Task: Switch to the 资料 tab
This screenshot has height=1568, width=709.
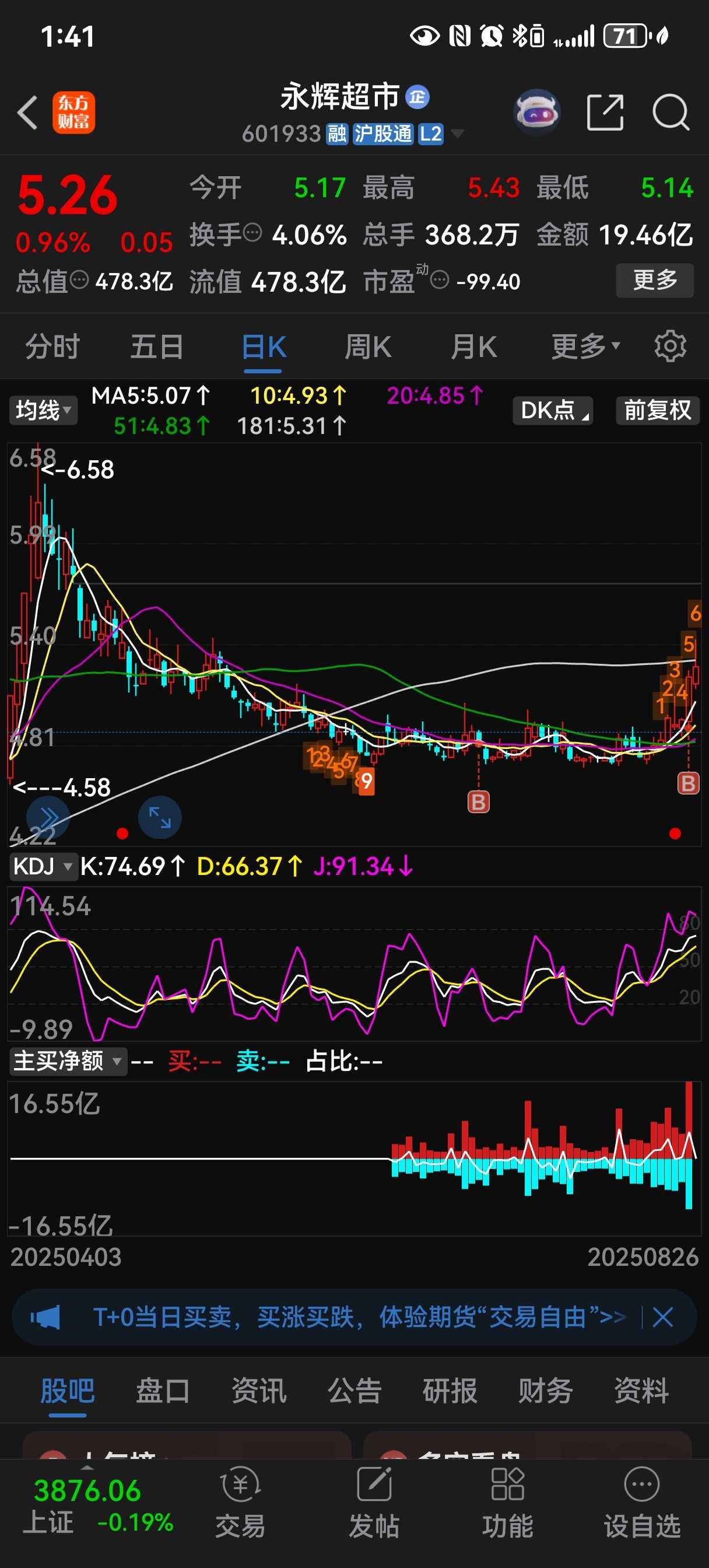Action: click(641, 1391)
